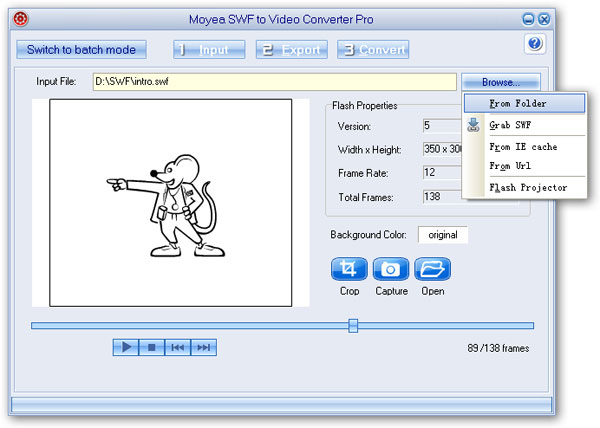Click the Capture label text
The image size is (600, 428).
tap(391, 291)
